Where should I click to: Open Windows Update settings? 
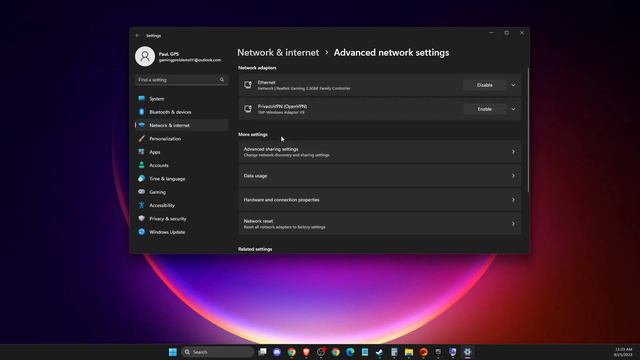[181, 232]
